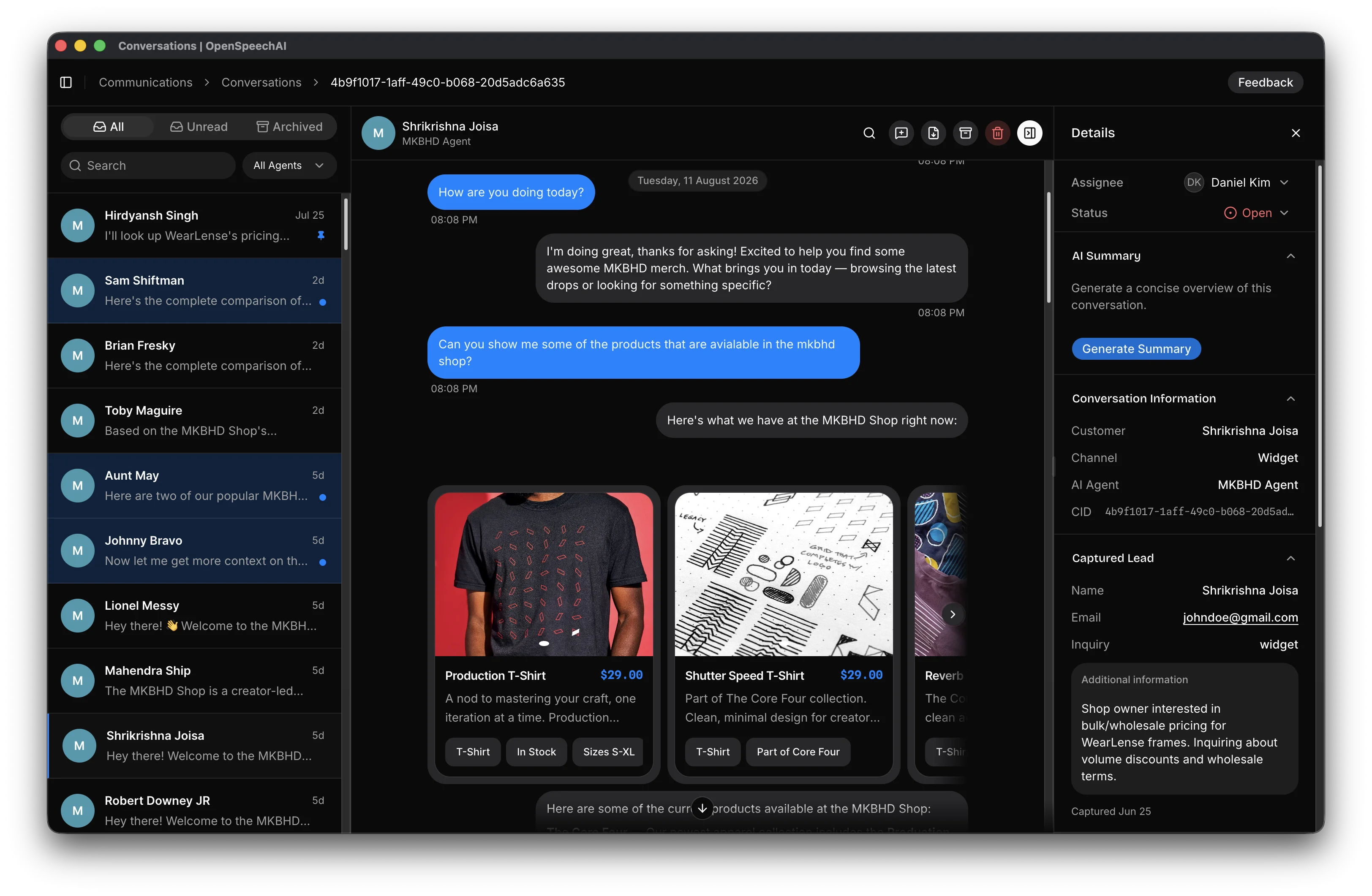Screen dimensions: 1372x896
Task: Click the T-Shirt tag on Production T-Shirt card
Action: (x=473, y=751)
